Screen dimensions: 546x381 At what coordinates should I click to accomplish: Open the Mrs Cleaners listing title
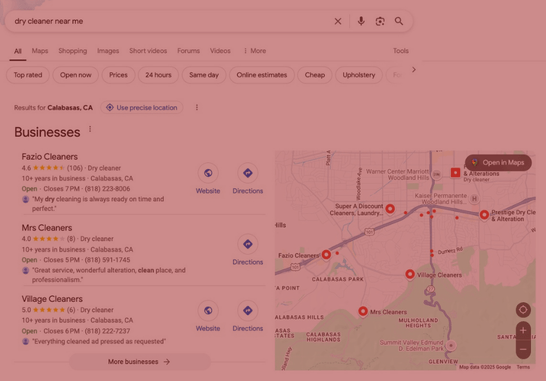47,228
